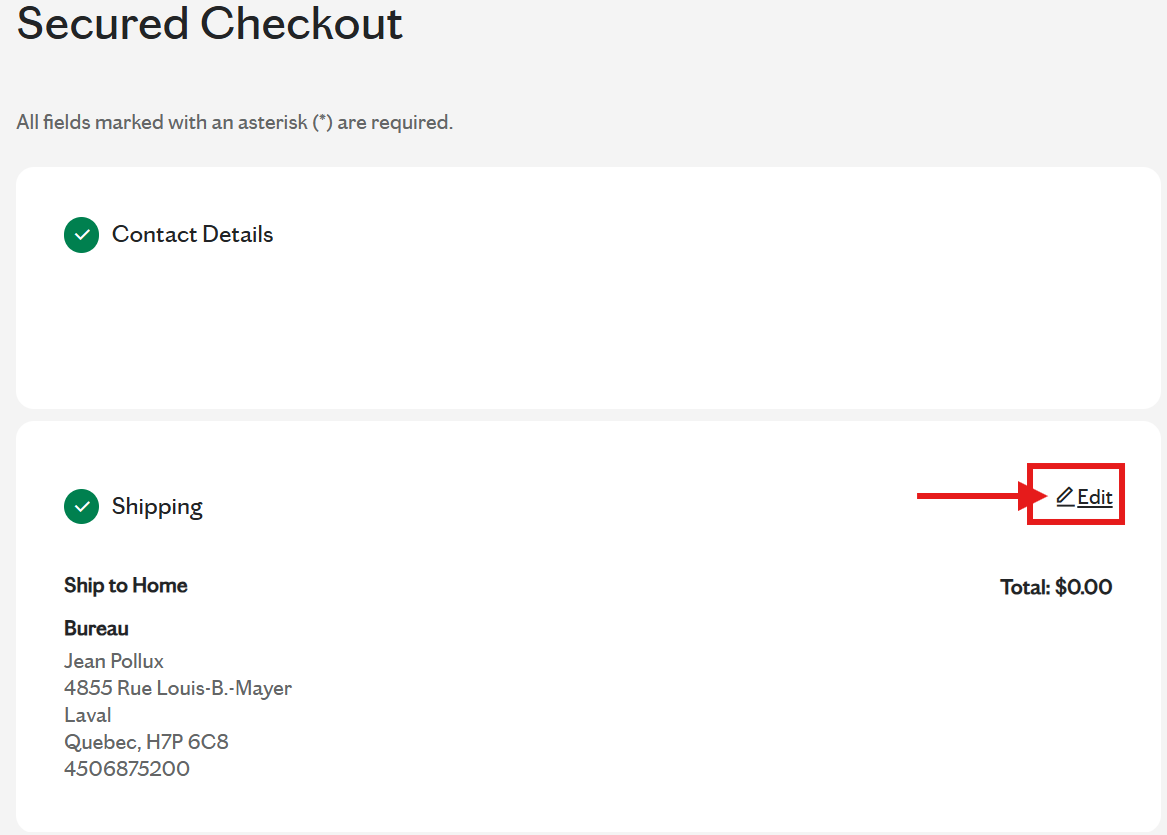
Task: Click the city name Laval
Action: (88, 715)
